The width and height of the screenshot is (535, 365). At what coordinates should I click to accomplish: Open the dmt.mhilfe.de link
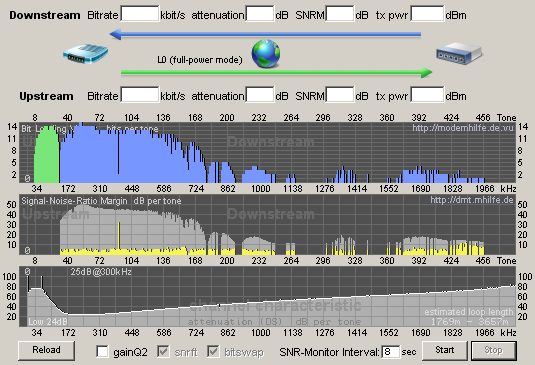[472, 200]
